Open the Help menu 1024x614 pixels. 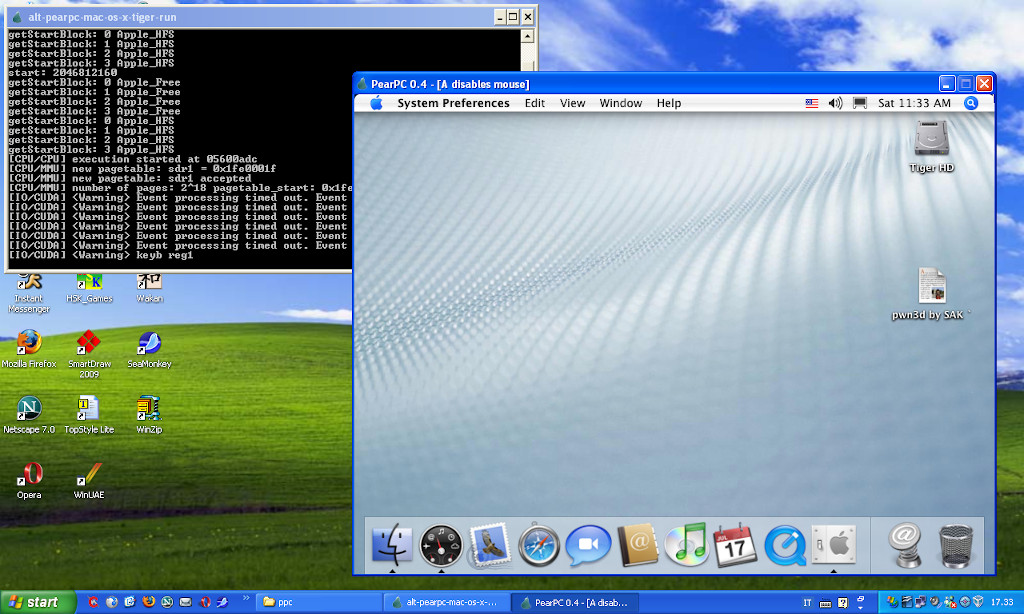669,103
